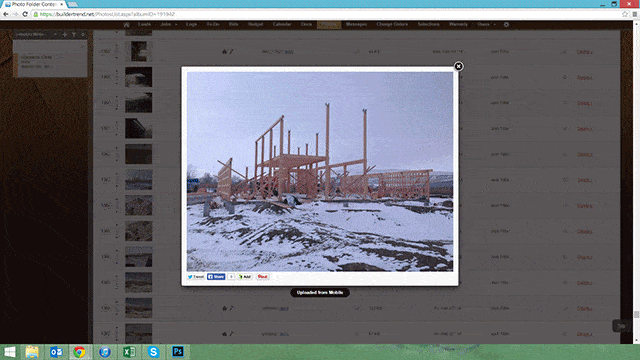Select the highlighted Photos tab
Screen dimensions: 640x360
[329, 24]
